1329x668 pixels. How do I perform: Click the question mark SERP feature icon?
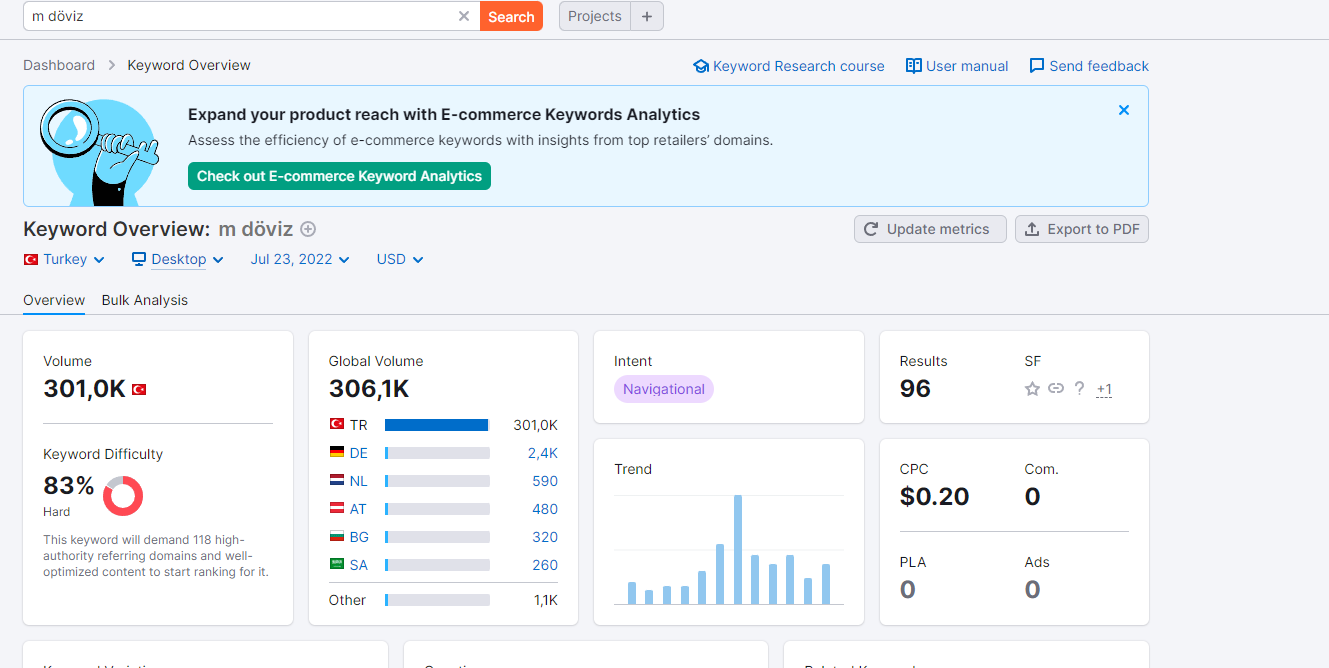pos(1080,388)
